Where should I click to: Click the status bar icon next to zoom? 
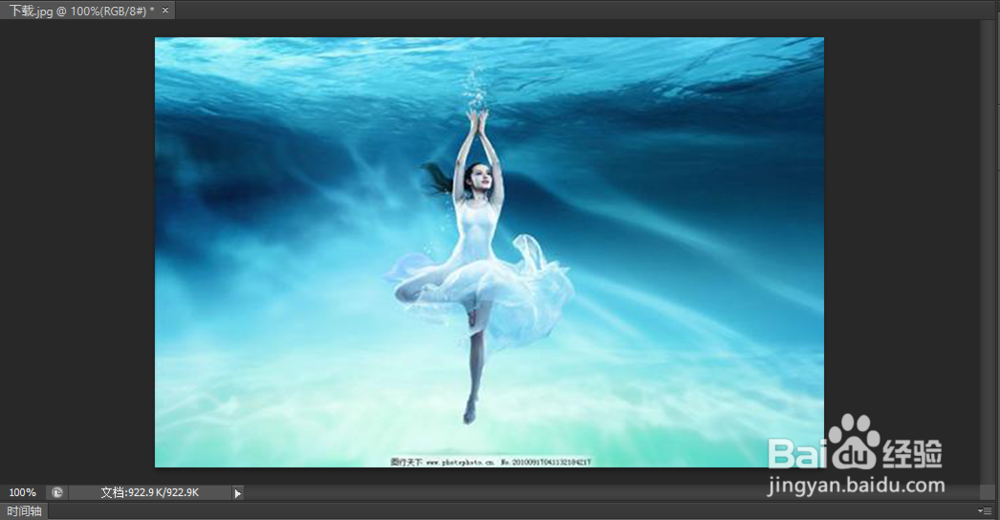(57, 493)
